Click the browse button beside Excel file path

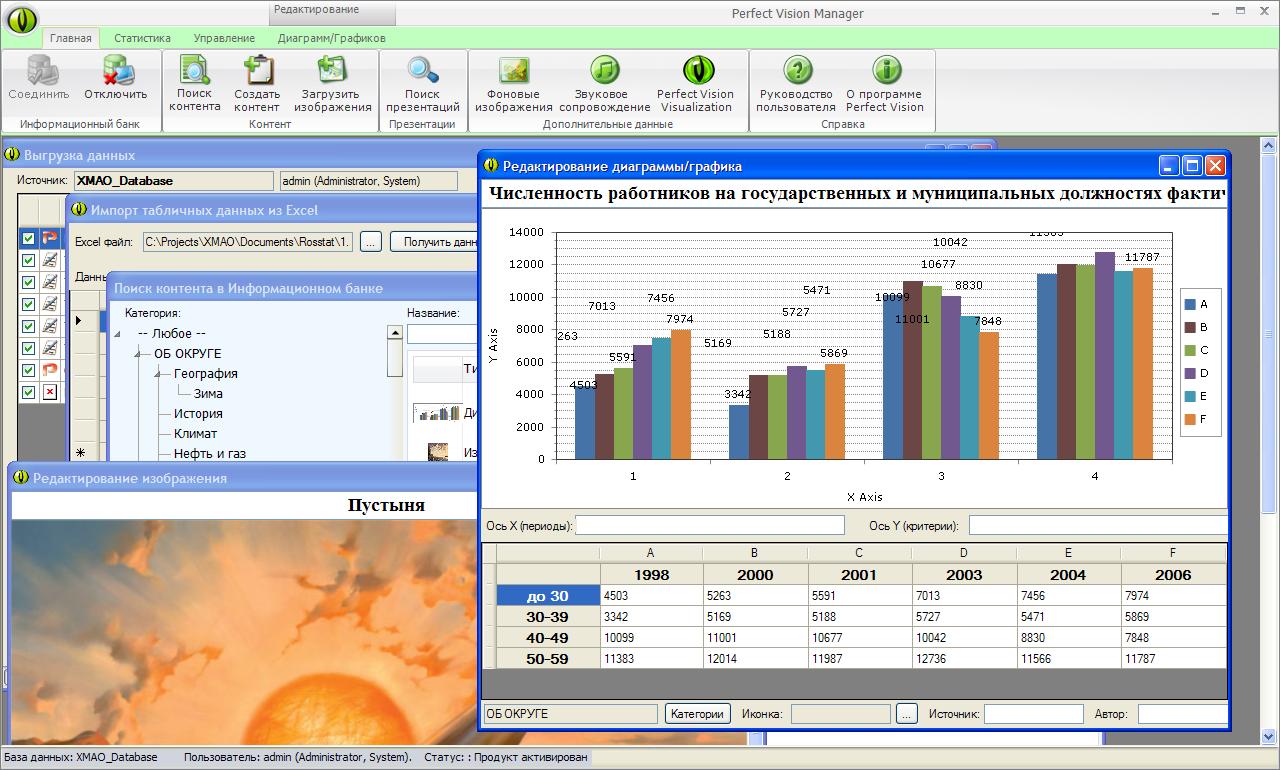coord(370,241)
